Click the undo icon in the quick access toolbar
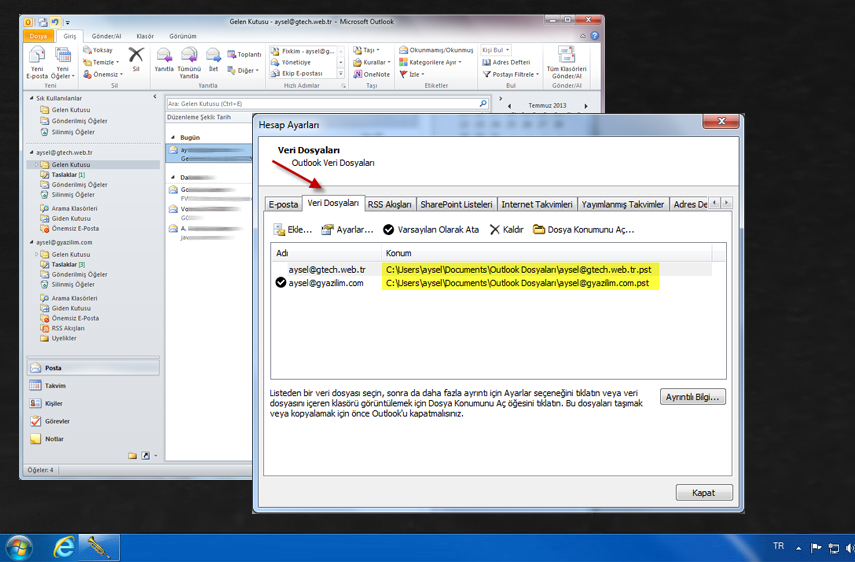855x562 pixels. click(x=55, y=22)
